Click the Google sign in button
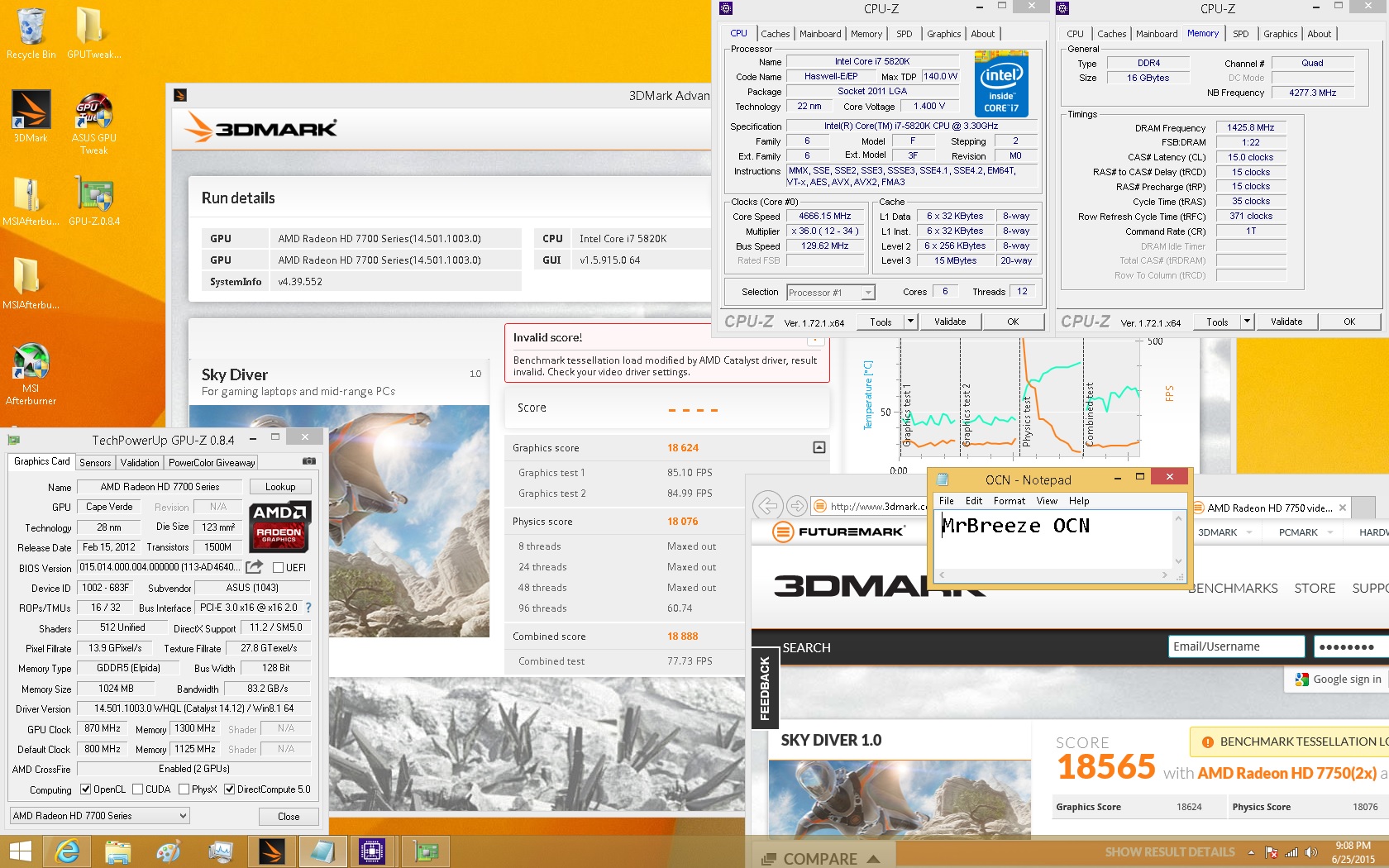This screenshot has width=1389, height=868. click(1336, 680)
